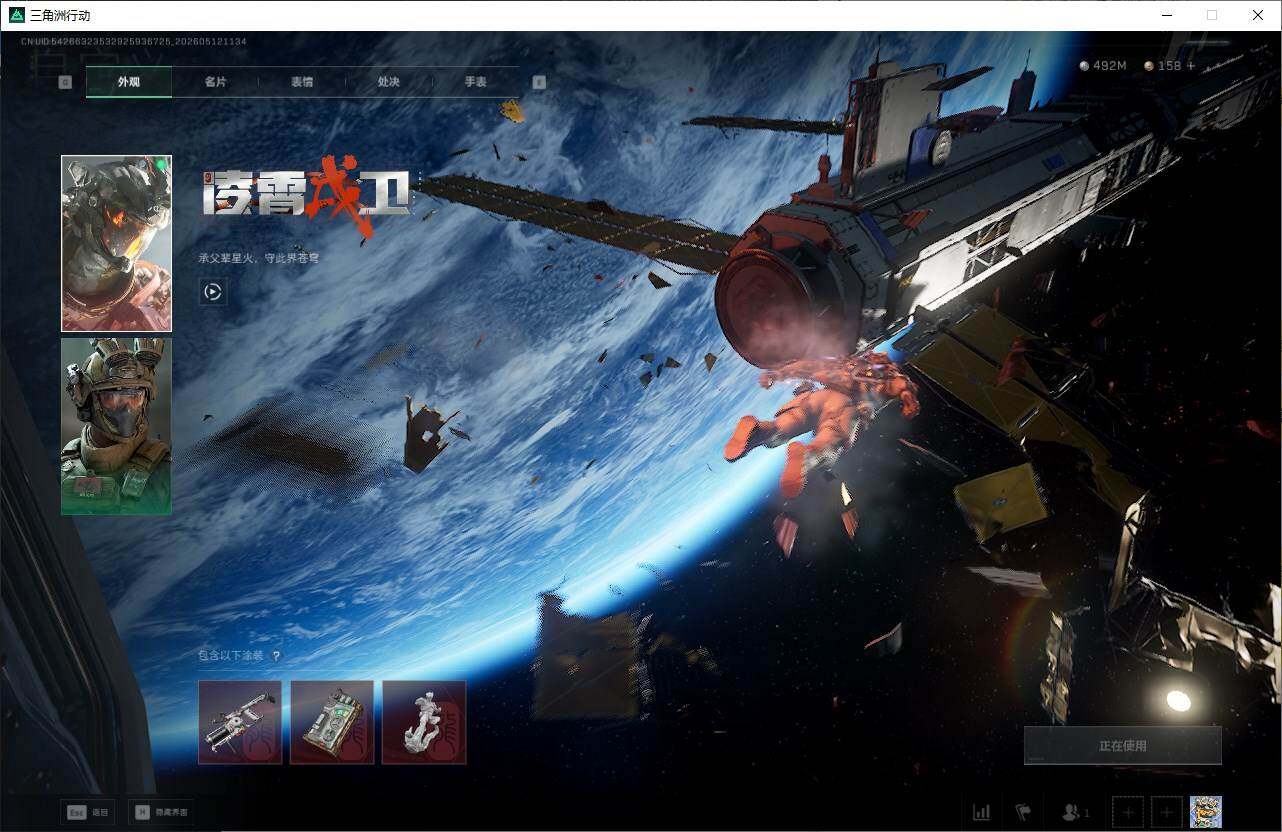Select the tan helmet soldier skin thumbnail
This screenshot has height=832, width=1282.
[116, 426]
